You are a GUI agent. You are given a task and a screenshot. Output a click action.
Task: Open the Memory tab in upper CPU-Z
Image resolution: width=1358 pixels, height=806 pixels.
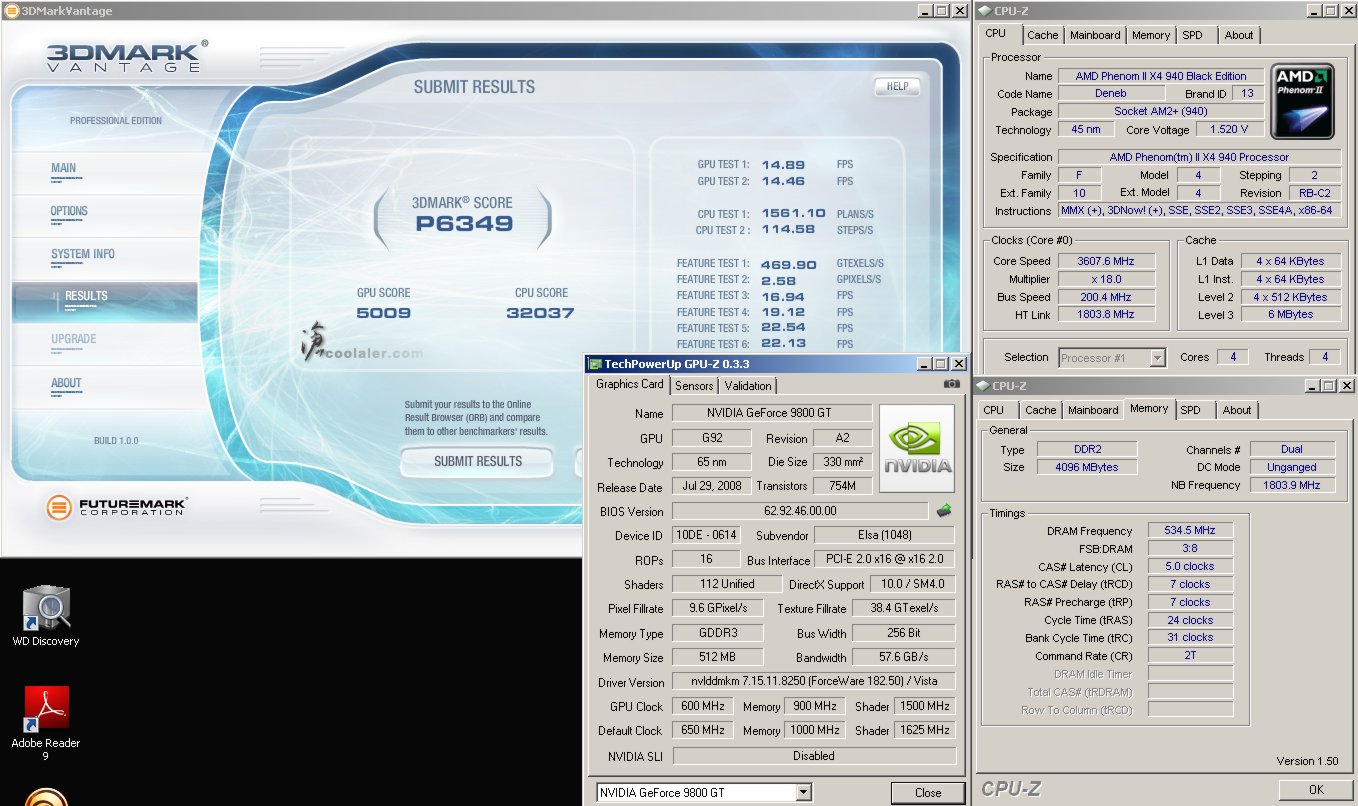tap(1151, 35)
